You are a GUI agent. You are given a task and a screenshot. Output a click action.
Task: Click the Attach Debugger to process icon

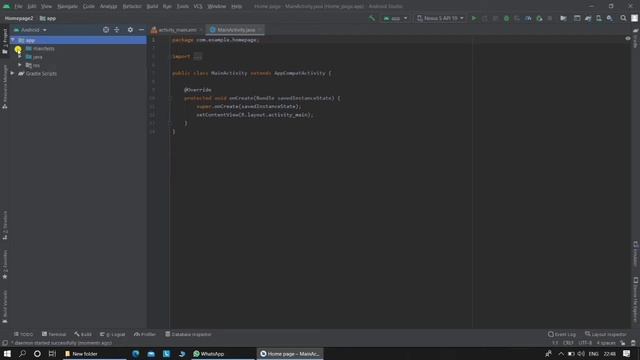539,18
